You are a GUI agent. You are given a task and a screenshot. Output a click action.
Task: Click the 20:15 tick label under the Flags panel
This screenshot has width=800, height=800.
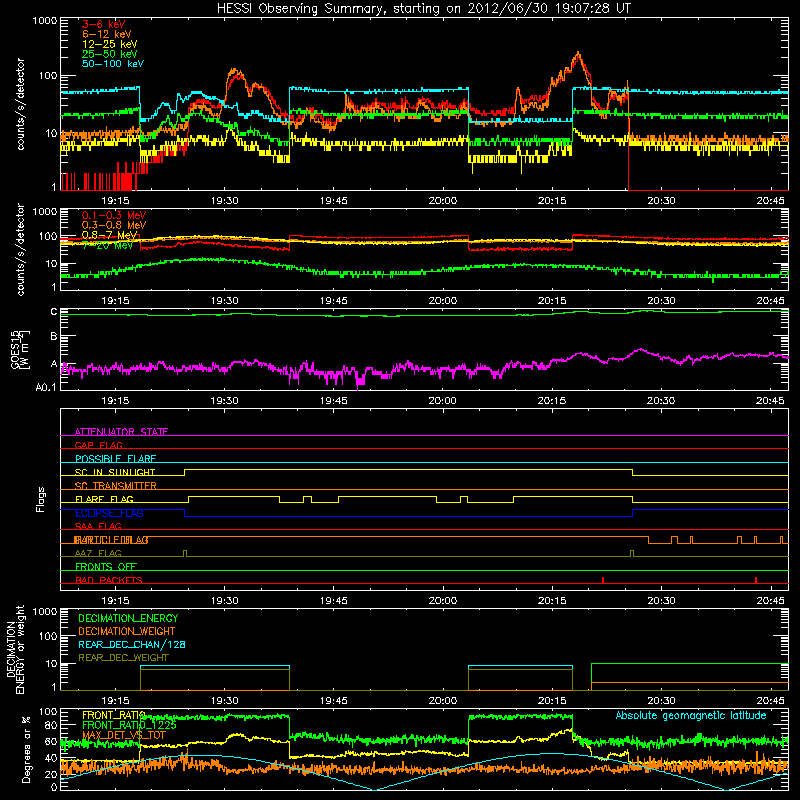552,601
